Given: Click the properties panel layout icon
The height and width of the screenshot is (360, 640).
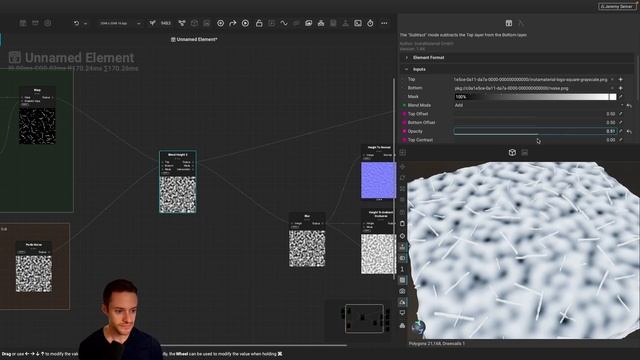Looking at the screenshot, I should (x=509, y=23).
